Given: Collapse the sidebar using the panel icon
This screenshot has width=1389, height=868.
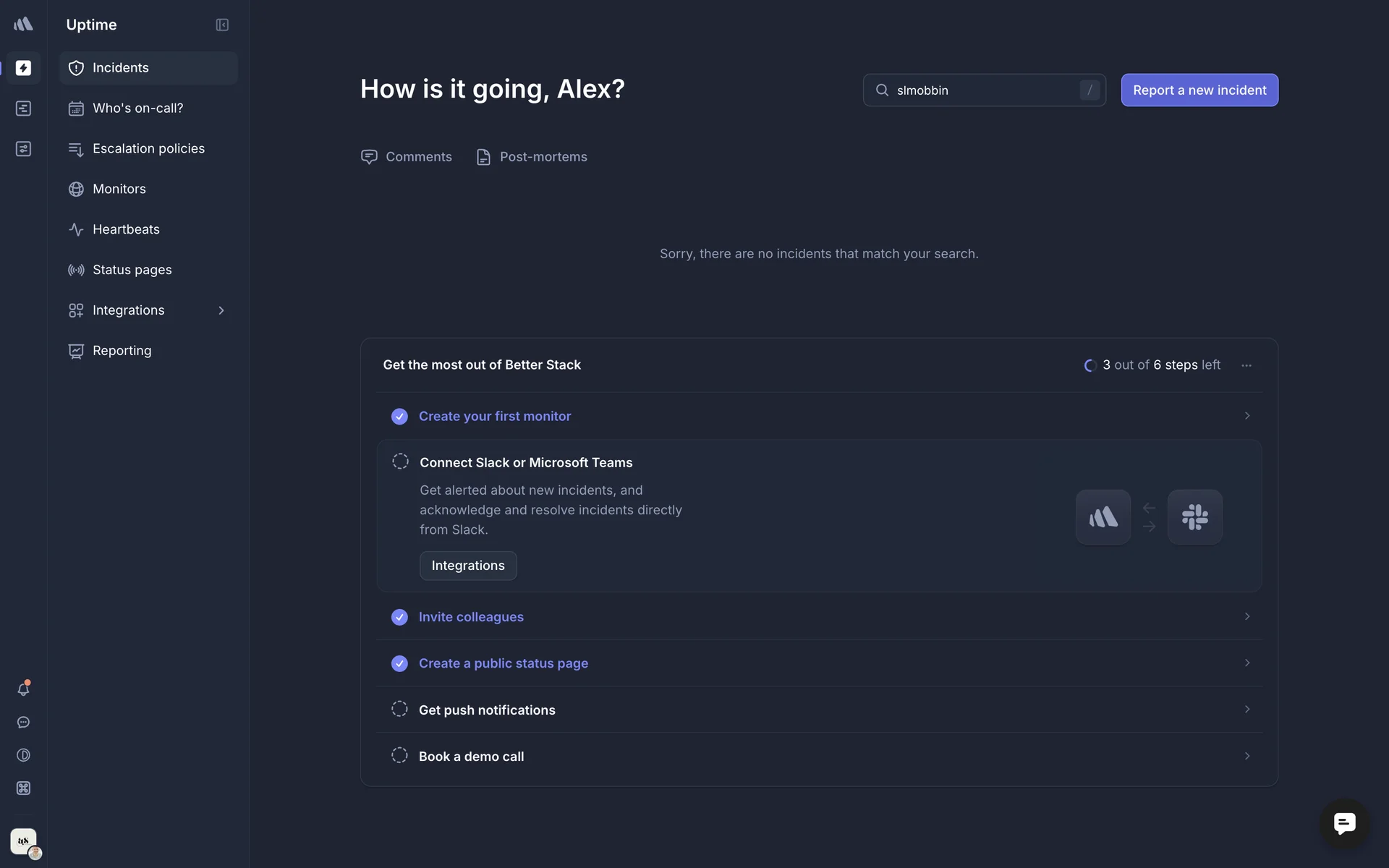Looking at the screenshot, I should point(222,25).
